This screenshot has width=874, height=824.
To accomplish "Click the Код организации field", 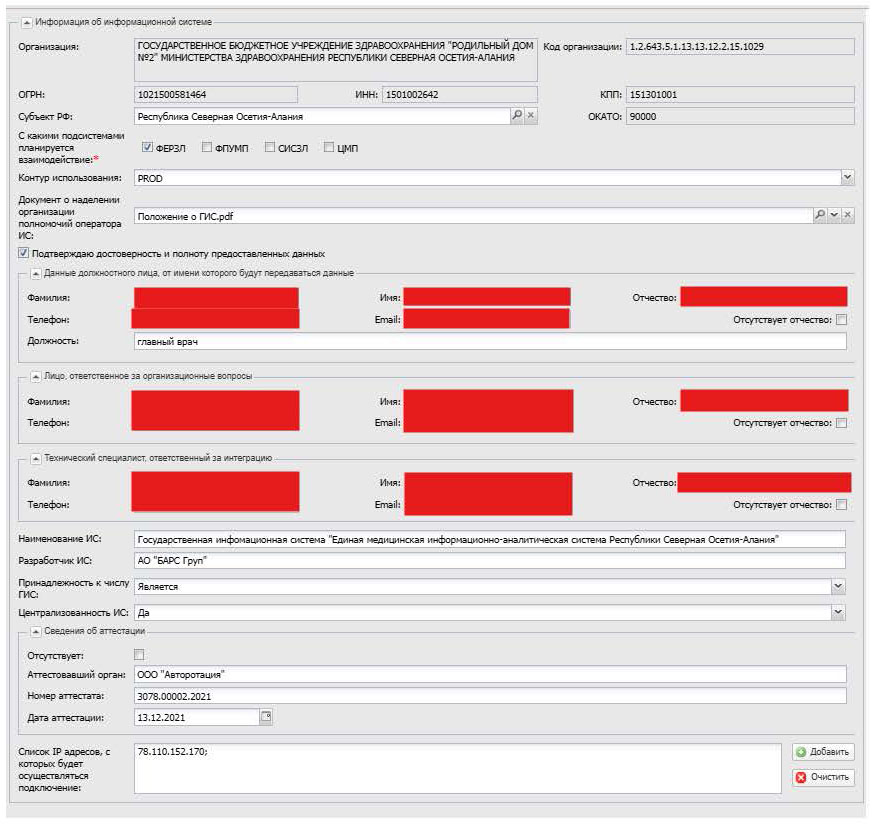I will click(740, 46).
